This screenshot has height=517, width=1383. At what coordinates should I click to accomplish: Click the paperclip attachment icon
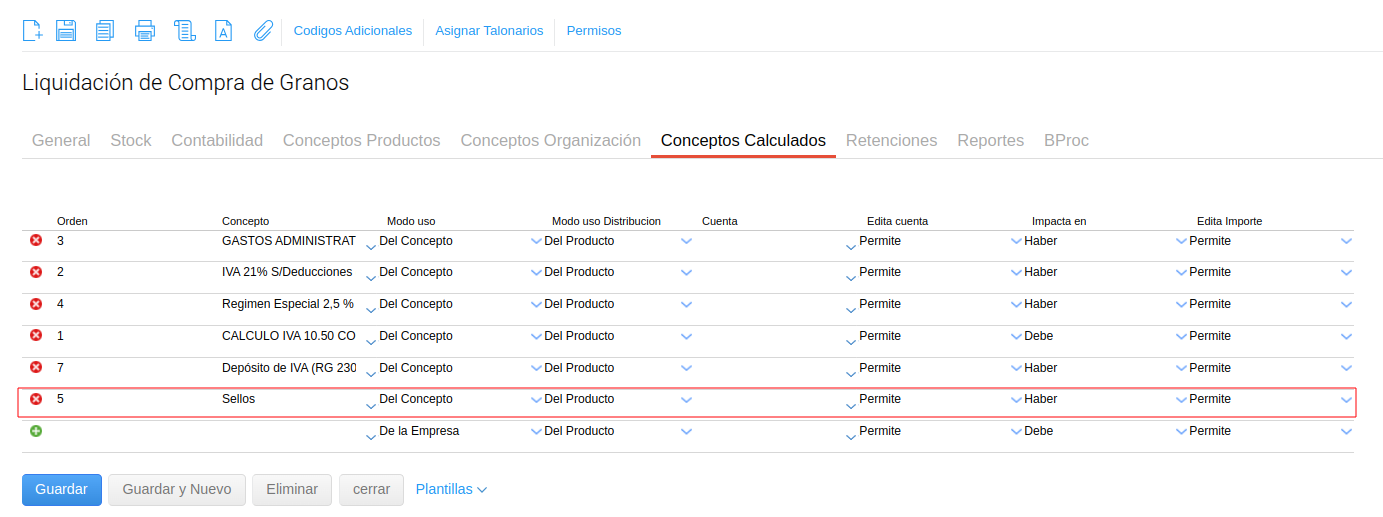tap(263, 31)
